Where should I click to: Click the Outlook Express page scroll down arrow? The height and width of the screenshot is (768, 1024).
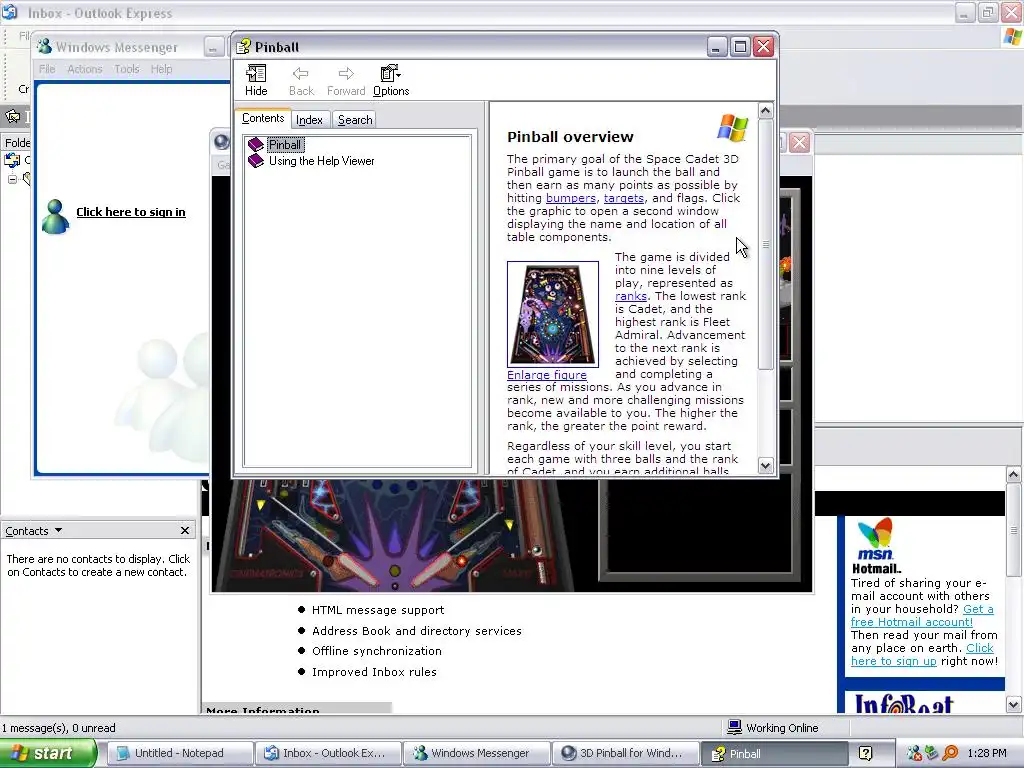click(x=1014, y=705)
